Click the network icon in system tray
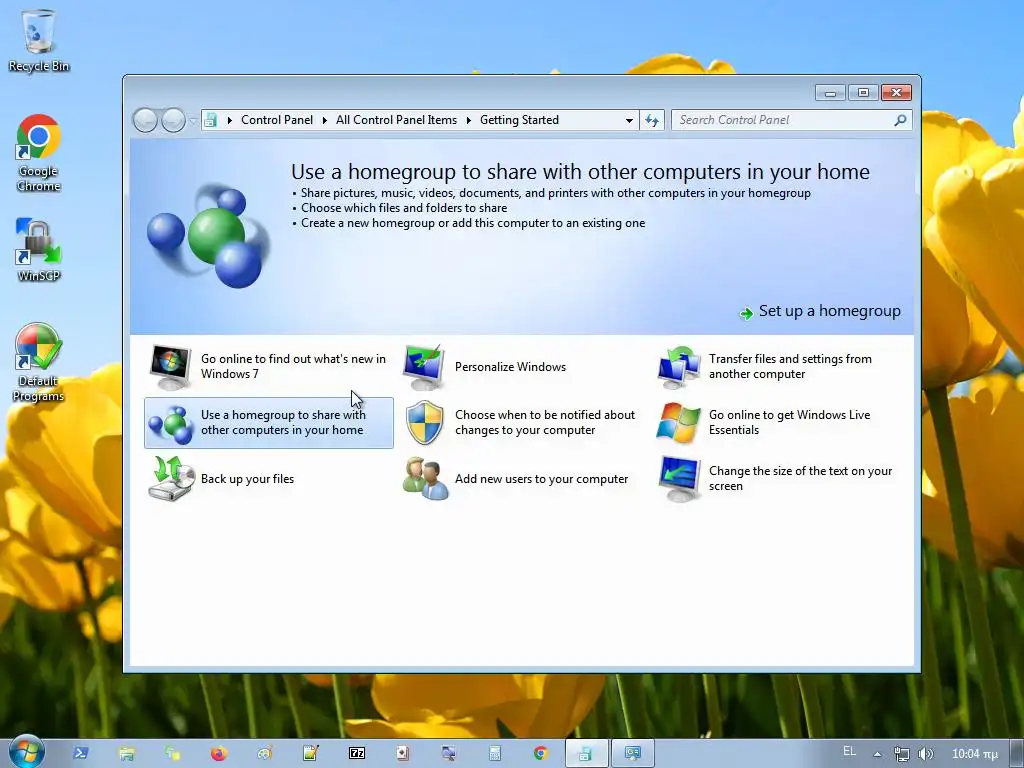The width and height of the screenshot is (1024, 768). 901,754
